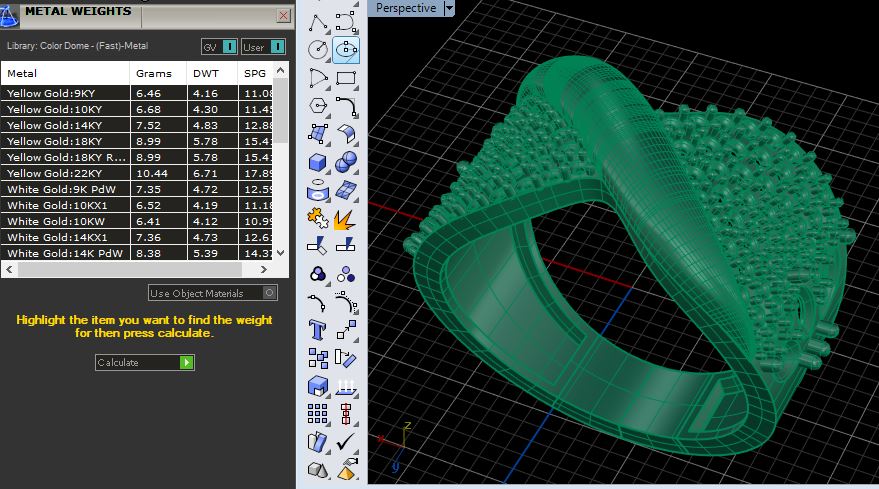Viewport: 879px width, 489px height.
Task: Select the Yellow Gold:14KY row
Action: tap(137, 125)
